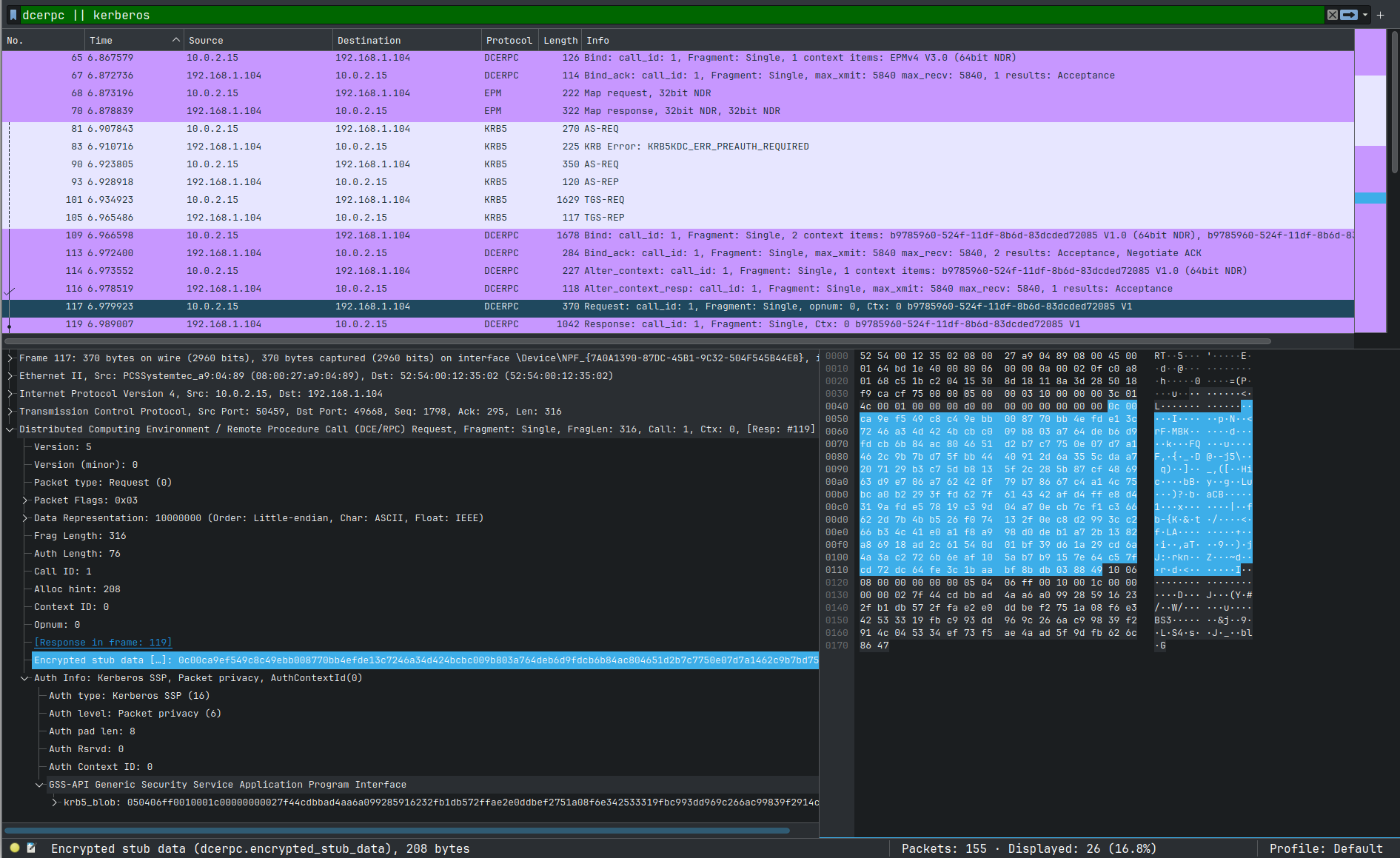The image size is (1400, 858).
Task: Apply the filter with the blue arrow icon
Action: (x=1349, y=15)
